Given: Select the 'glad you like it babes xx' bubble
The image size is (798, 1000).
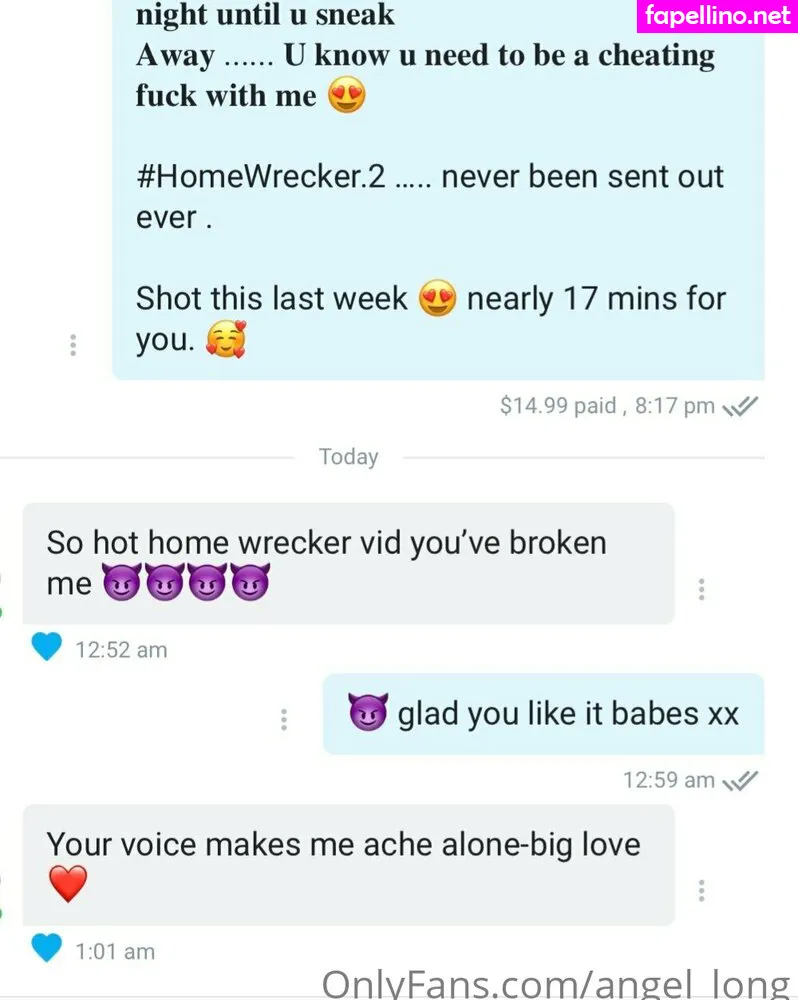Looking at the screenshot, I should coord(543,714).
